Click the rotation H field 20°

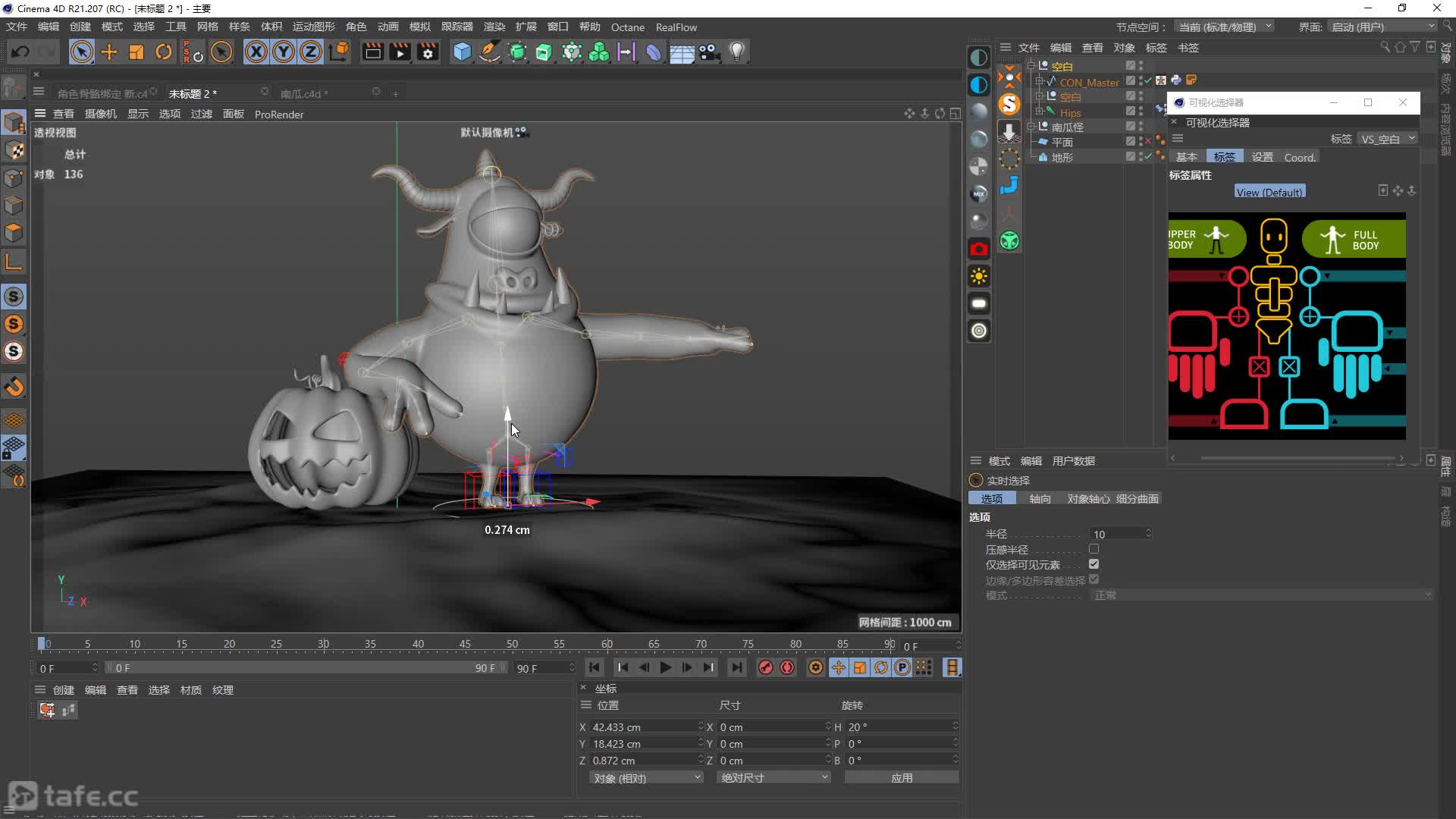[901, 726]
